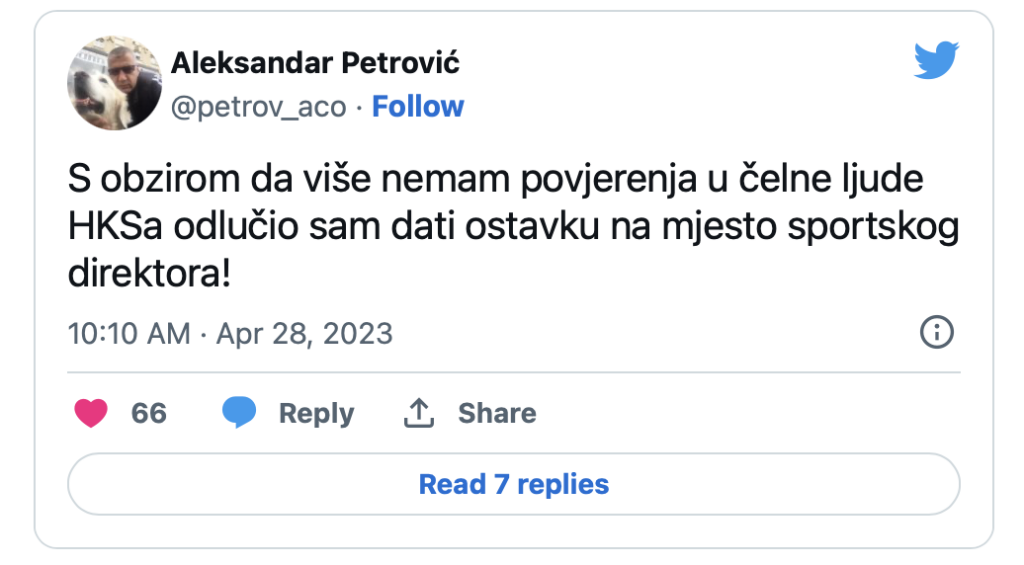Like the tweet with the heart icon
Screen dimensions: 1024x565
(x=91, y=413)
